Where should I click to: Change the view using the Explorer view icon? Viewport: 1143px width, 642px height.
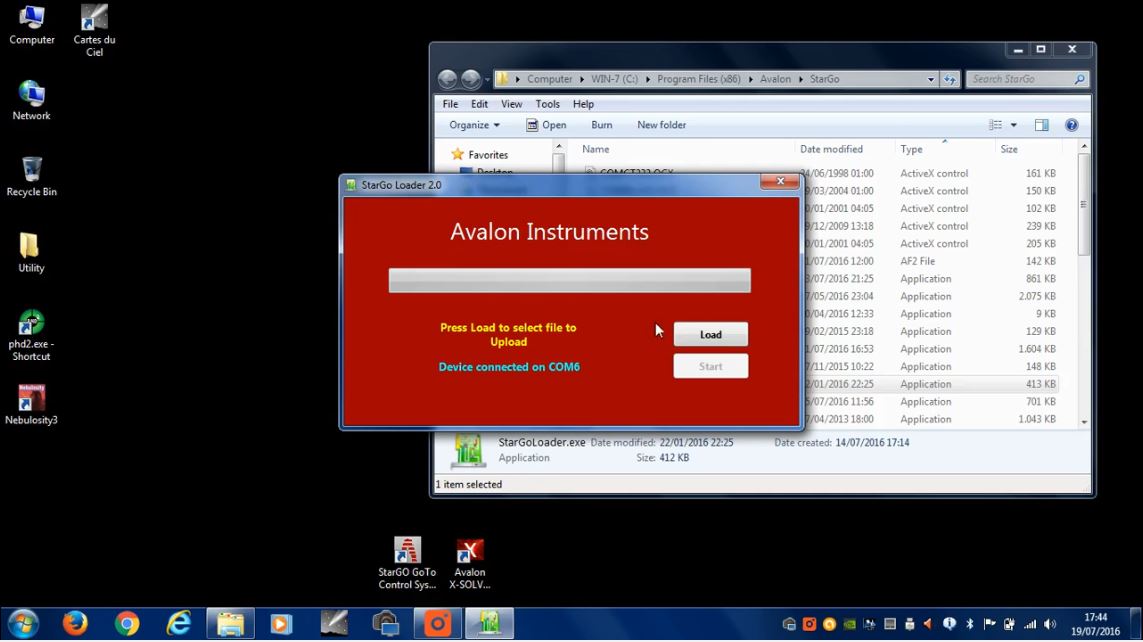(x=996, y=125)
